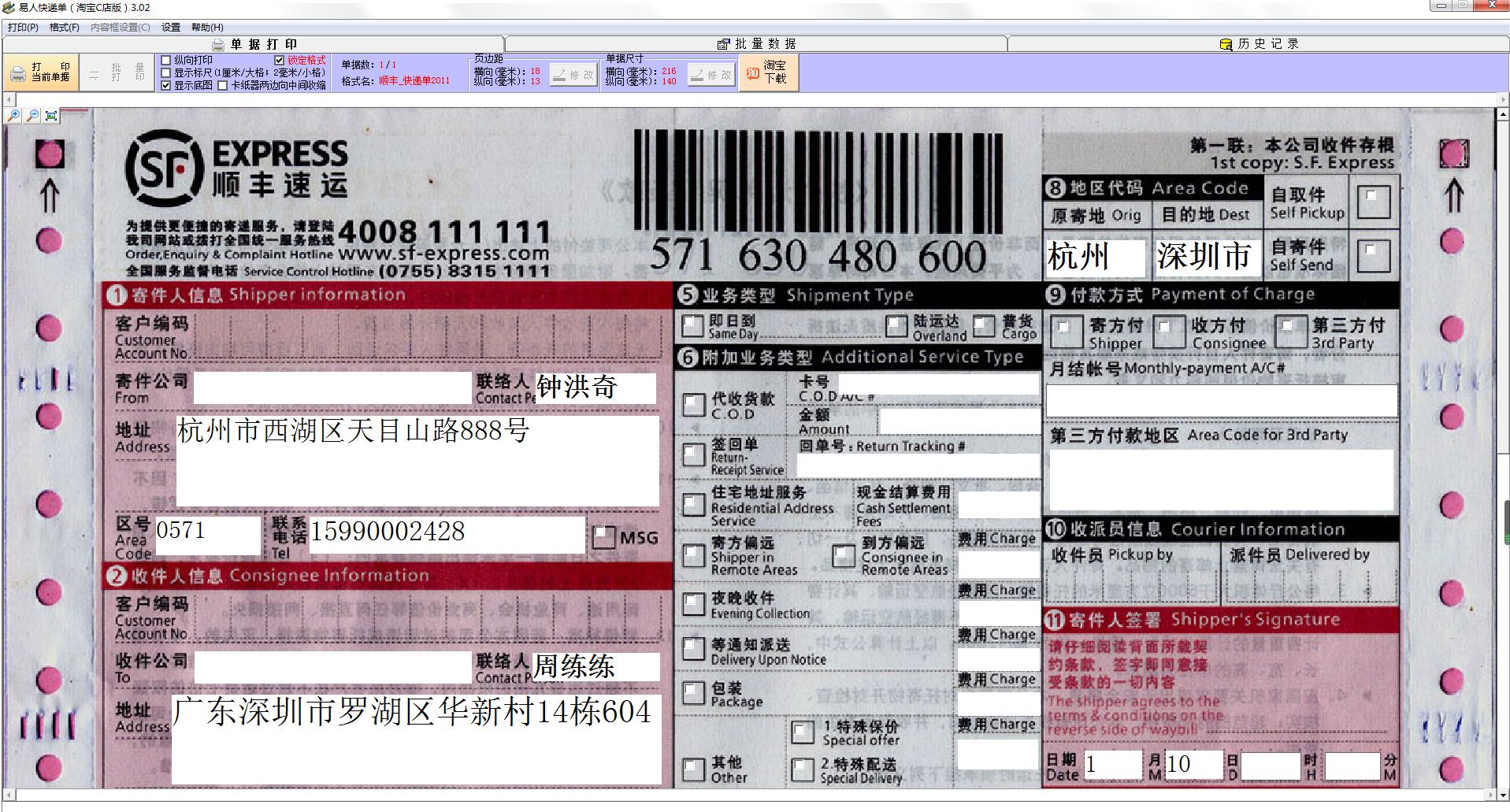Viewport: 1510px width, 812px height.
Task: Switch to the 历史记录 tab
Action: point(1259,44)
